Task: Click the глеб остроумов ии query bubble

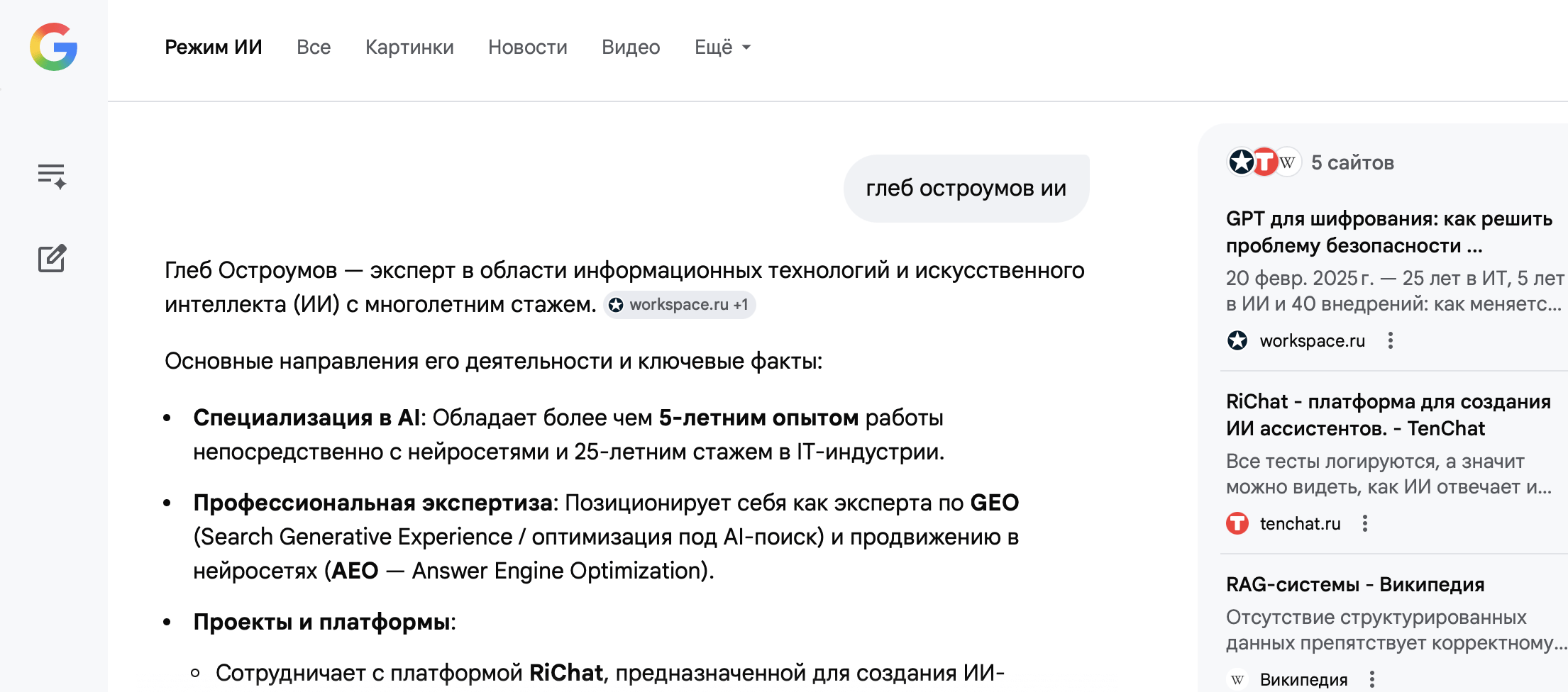Action: pos(966,189)
